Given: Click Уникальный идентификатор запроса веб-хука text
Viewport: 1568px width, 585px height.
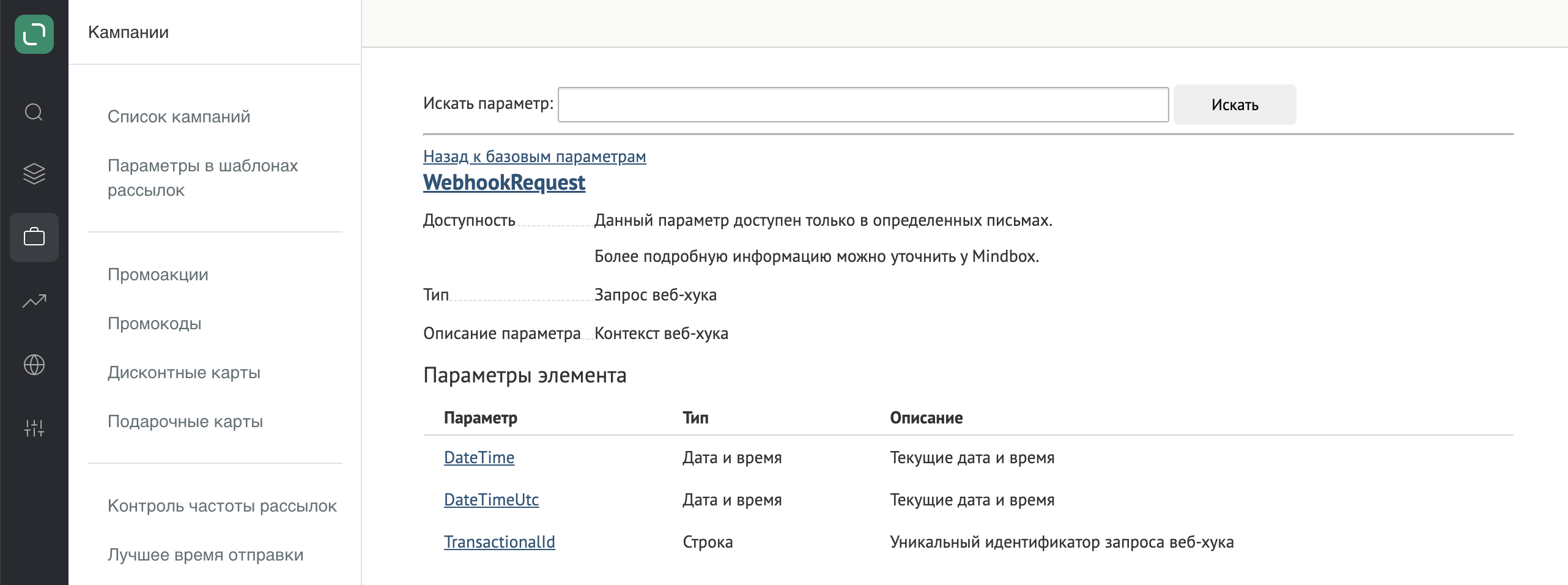Looking at the screenshot, I should point(1062,542).
